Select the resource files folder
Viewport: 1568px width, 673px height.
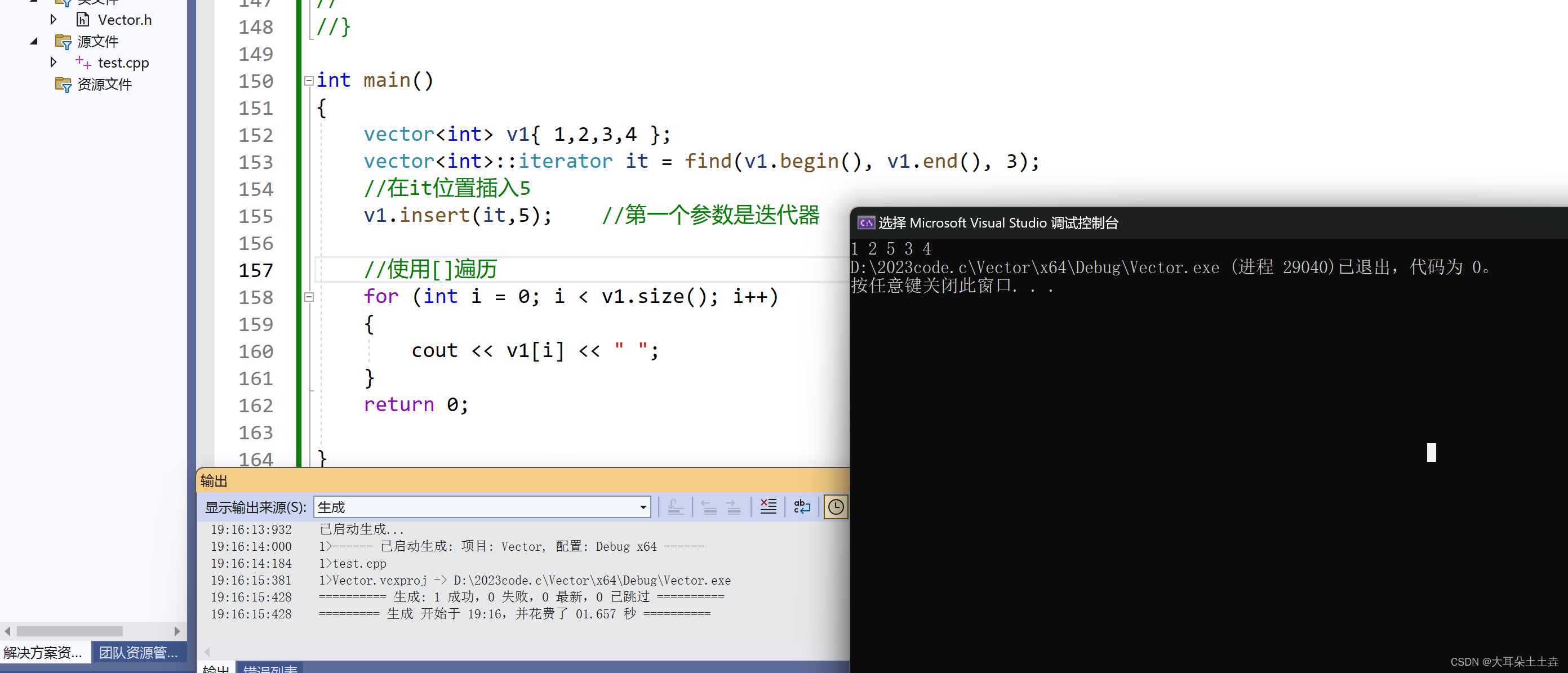click(104, 84)
